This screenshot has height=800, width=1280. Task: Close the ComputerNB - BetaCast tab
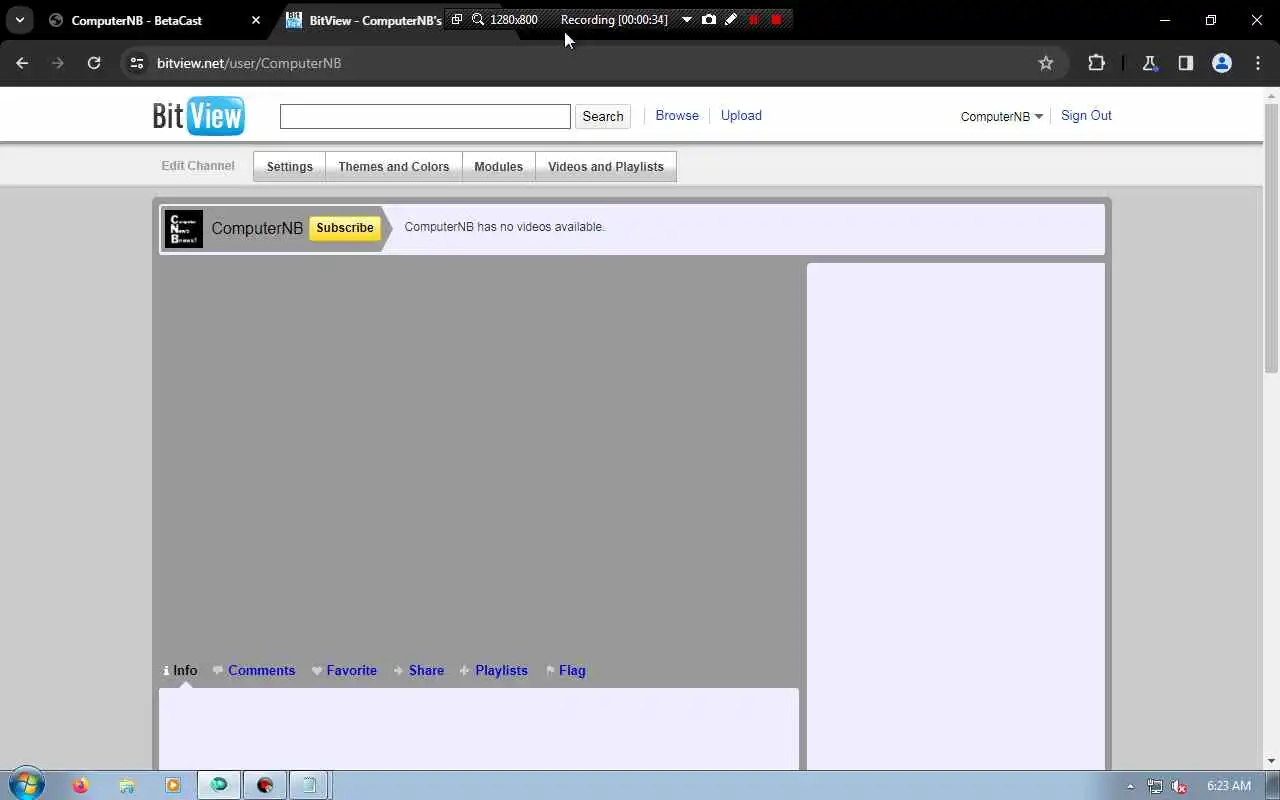pos(256,20)
